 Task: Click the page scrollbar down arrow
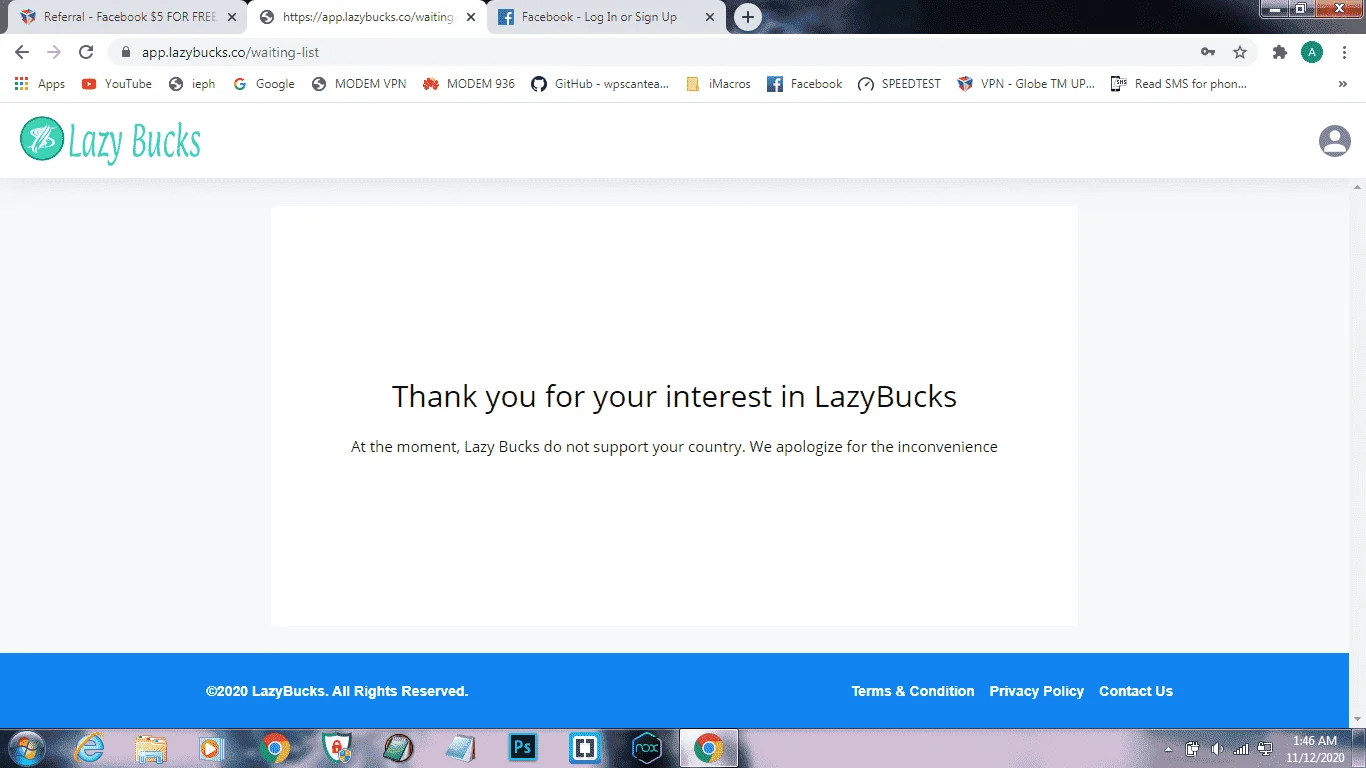click(1357, 719)
